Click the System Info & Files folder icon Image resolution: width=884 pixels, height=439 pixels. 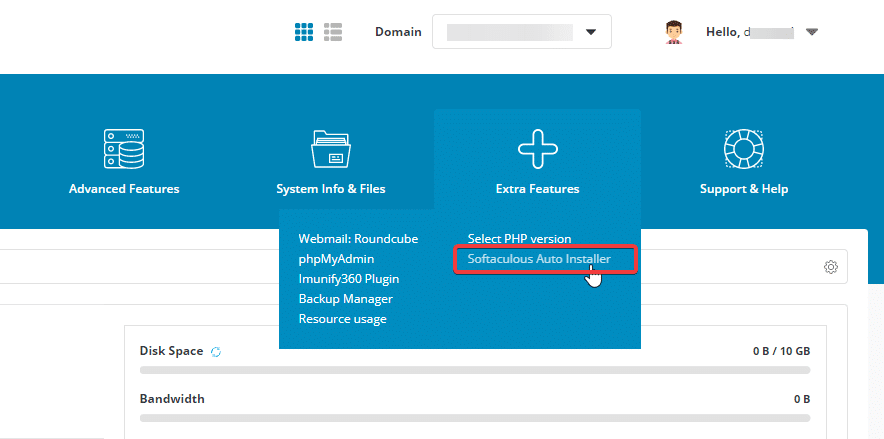tap(331, 149)
